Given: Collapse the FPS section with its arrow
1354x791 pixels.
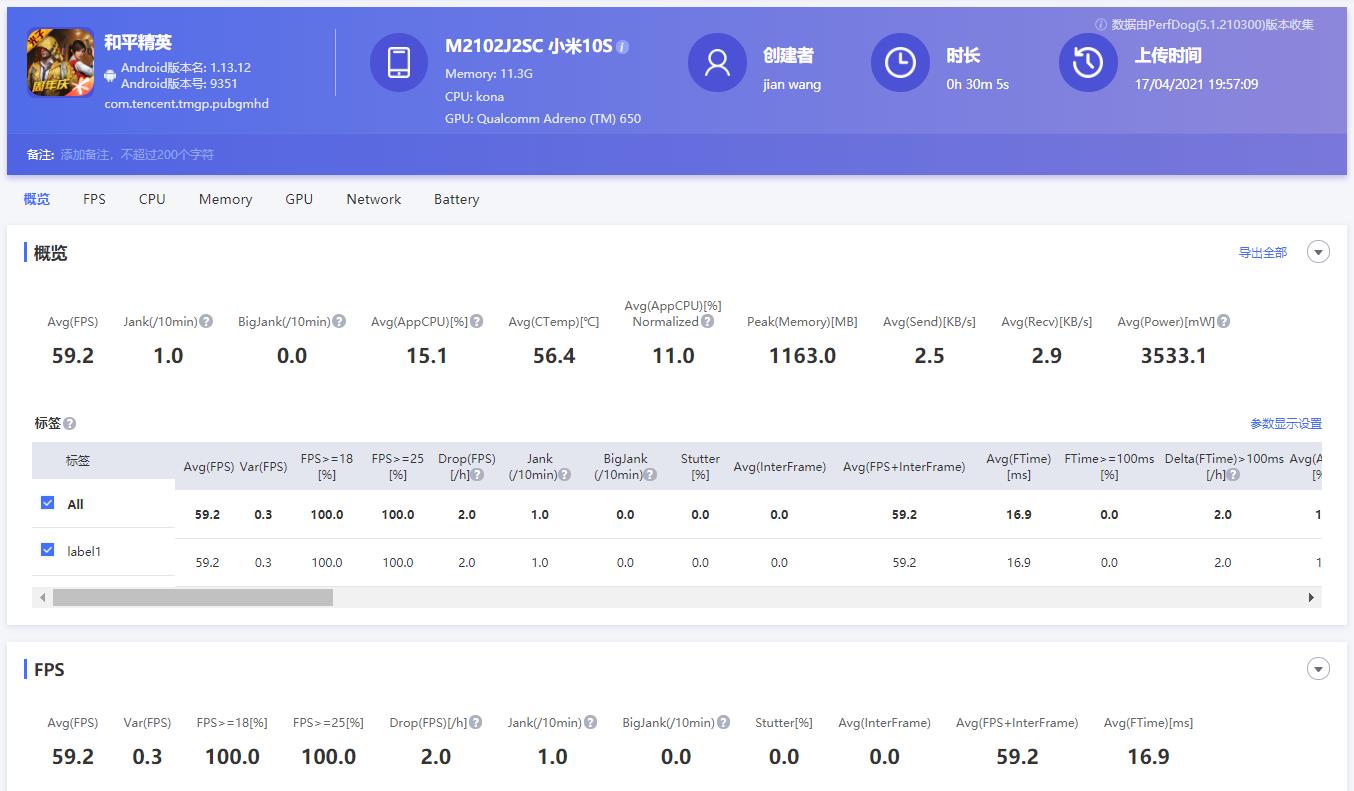Looking at the screenshot, I should pyautogui.click(x=1318, y=668).
